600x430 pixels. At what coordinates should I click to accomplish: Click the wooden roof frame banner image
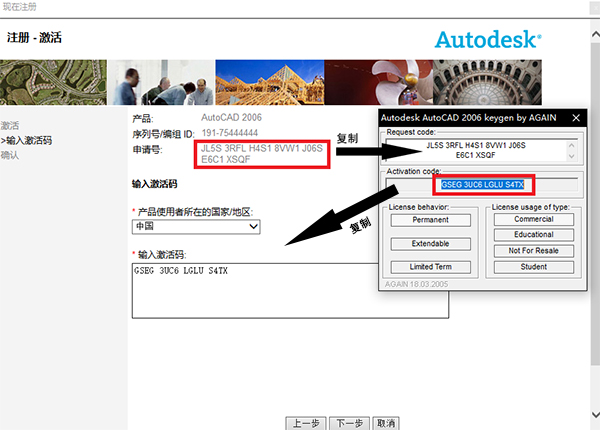(x=270, y=82)
